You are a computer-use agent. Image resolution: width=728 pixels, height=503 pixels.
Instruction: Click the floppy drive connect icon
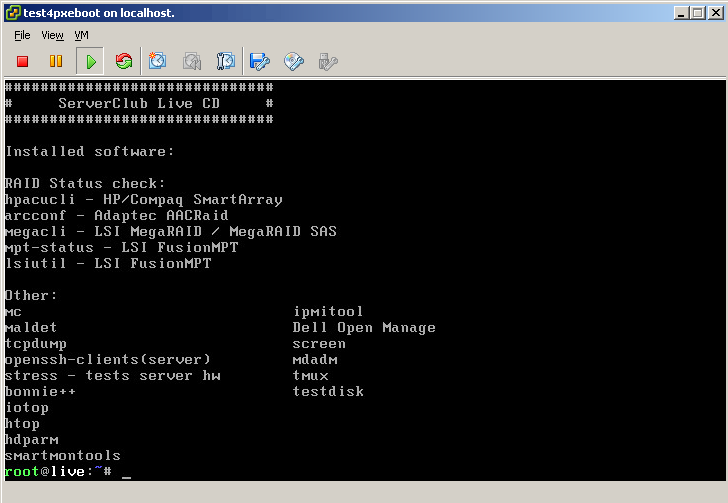[260, 61]
